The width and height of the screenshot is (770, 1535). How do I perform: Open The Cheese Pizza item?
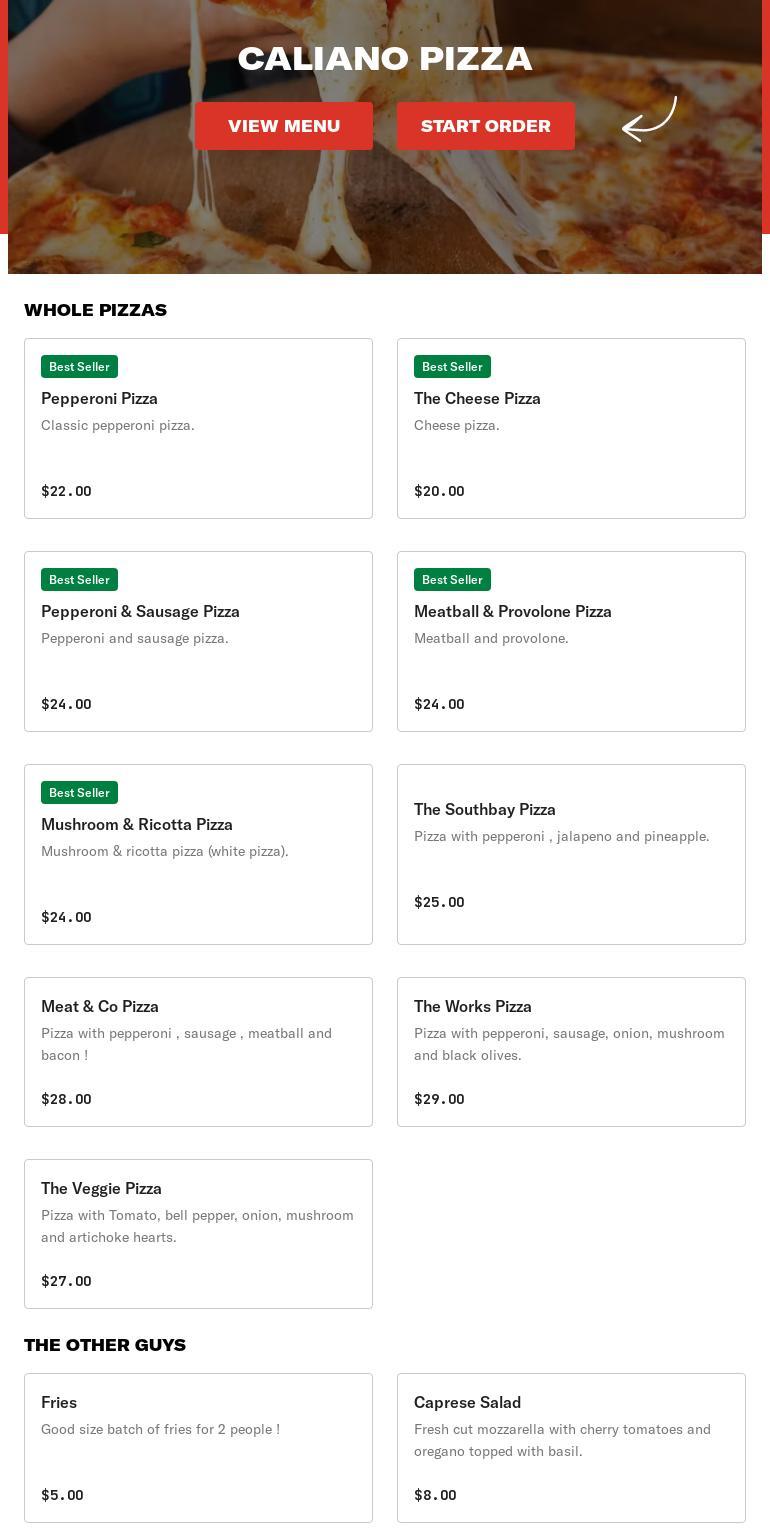tap(571, 428)
